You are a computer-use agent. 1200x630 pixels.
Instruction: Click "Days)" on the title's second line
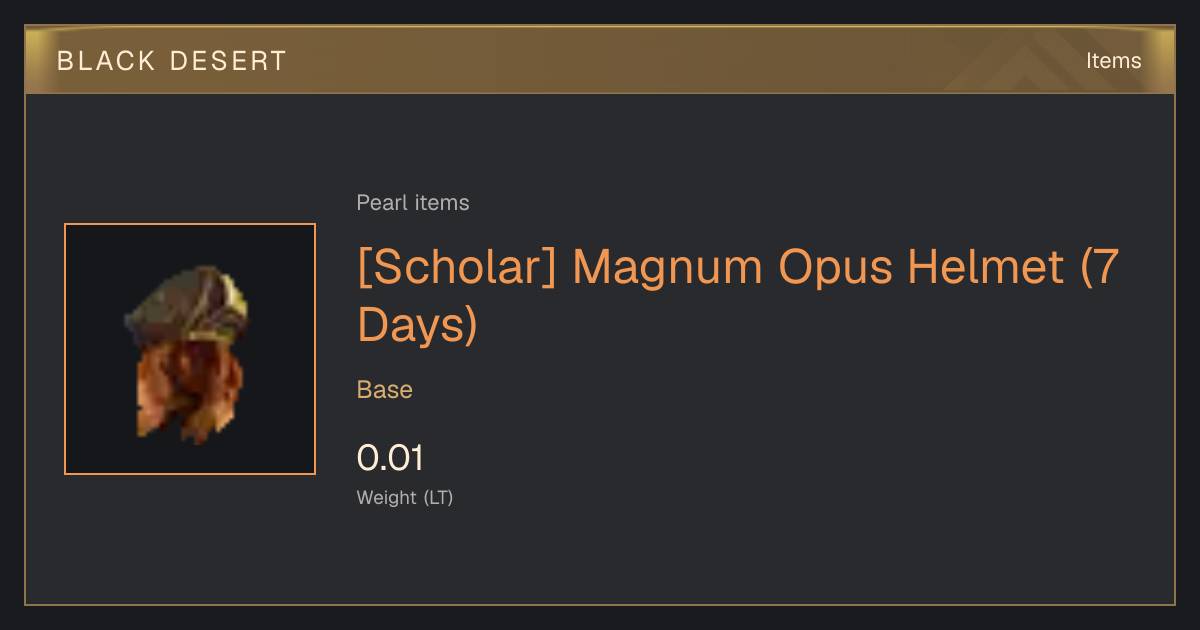(418, 325)
